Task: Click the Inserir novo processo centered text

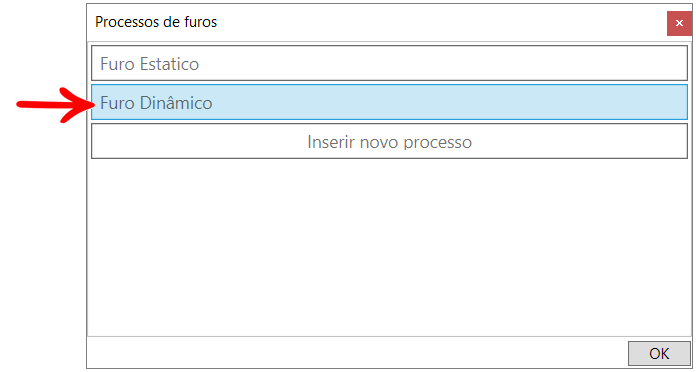Action: point(389,142)
